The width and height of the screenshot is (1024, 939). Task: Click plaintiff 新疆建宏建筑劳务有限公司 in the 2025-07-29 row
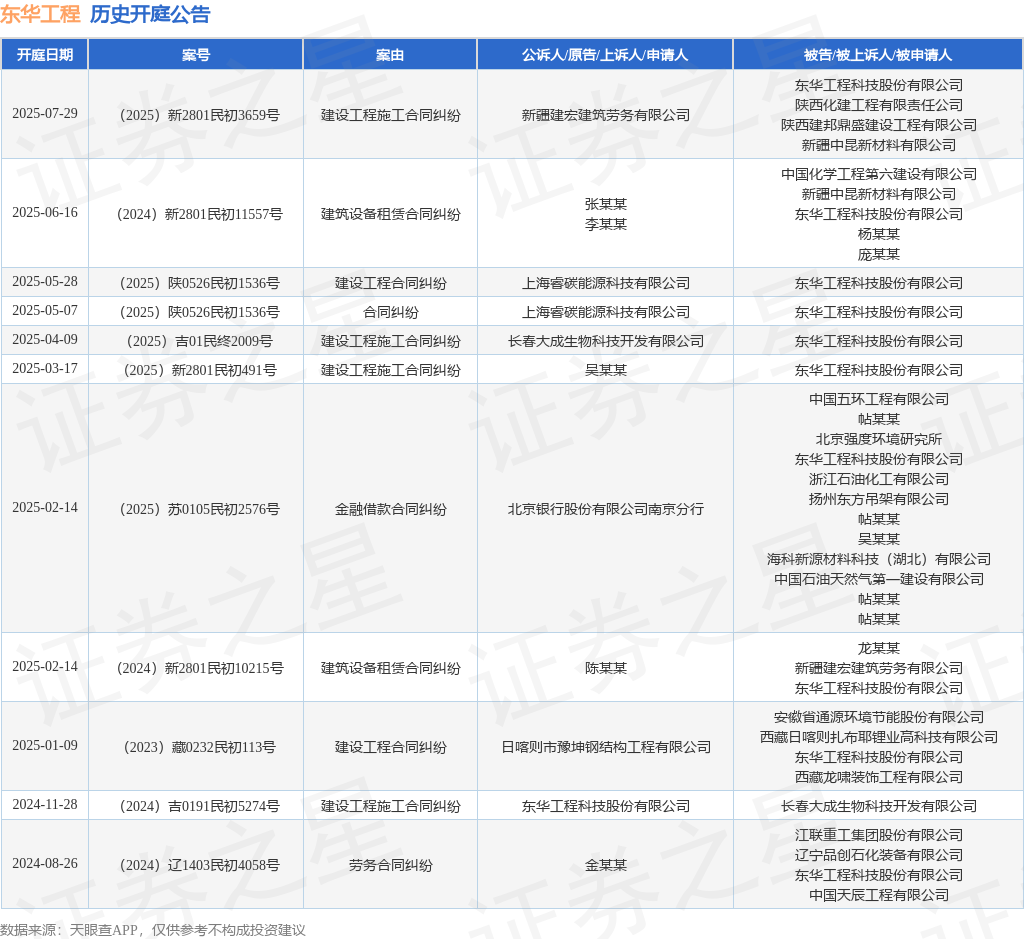coord(605,115)
